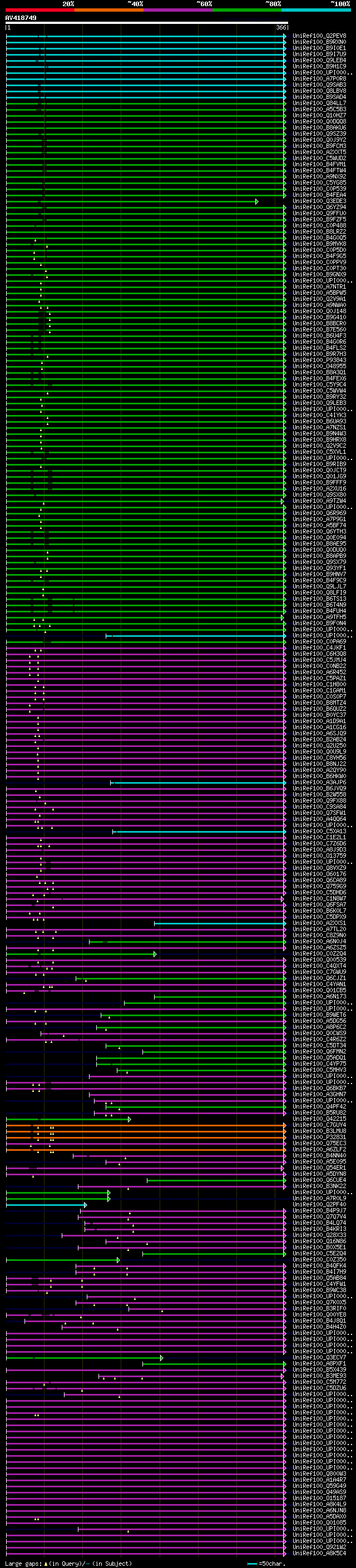The width and height of the screenshot is (356, 1568).
Task: Open hit UniRef100_Q49AS9
Action: click(319, 1492)
